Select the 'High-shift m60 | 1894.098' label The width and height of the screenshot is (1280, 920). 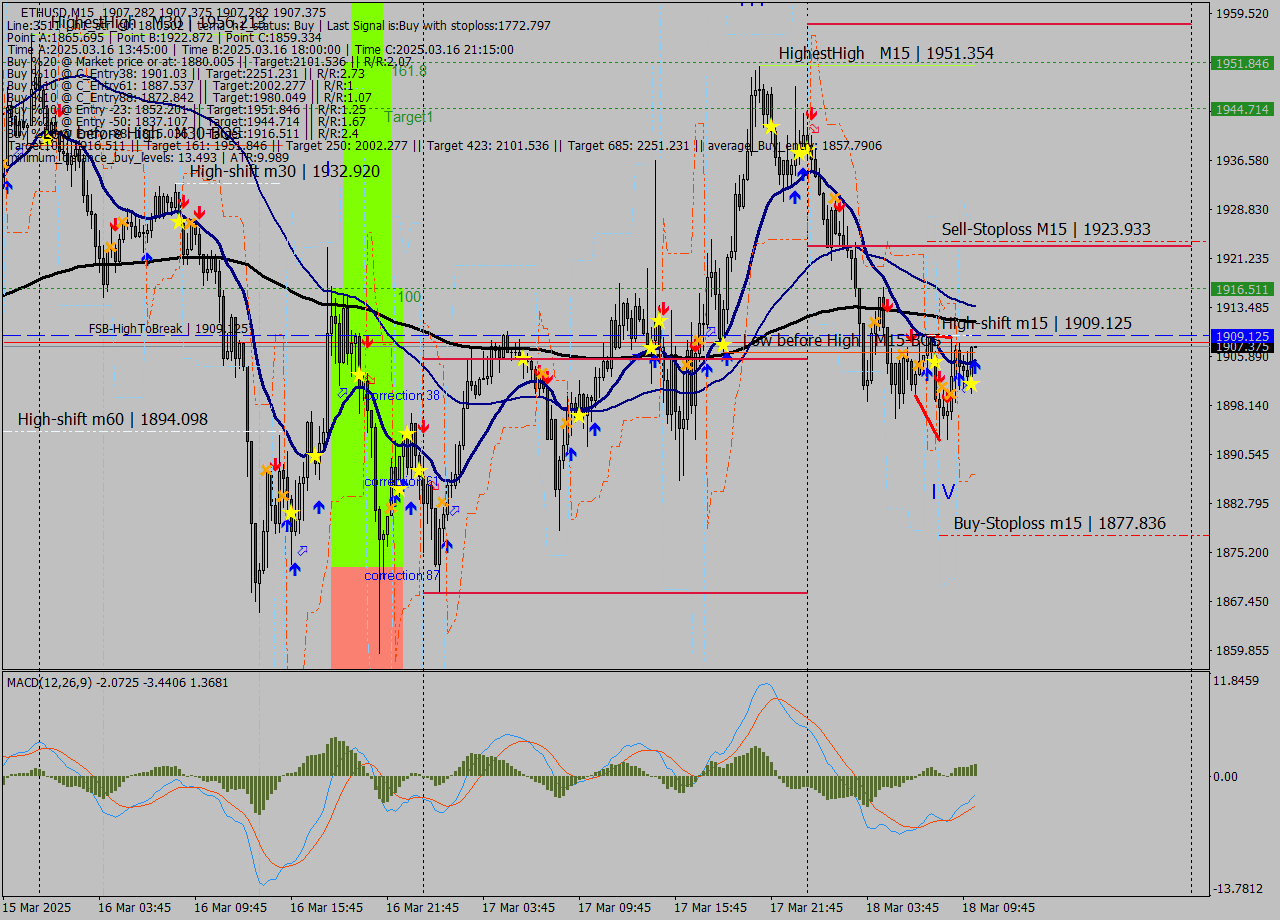click(x=112, y=419)
